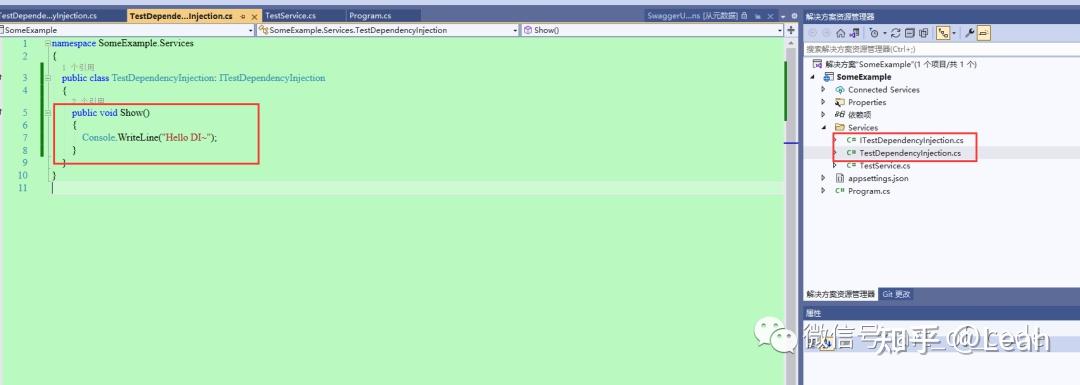Expand the TestService.cs node arrow
Image resolution: width=1080 pixels, height=385 pixels.
(x=835, y=165)
